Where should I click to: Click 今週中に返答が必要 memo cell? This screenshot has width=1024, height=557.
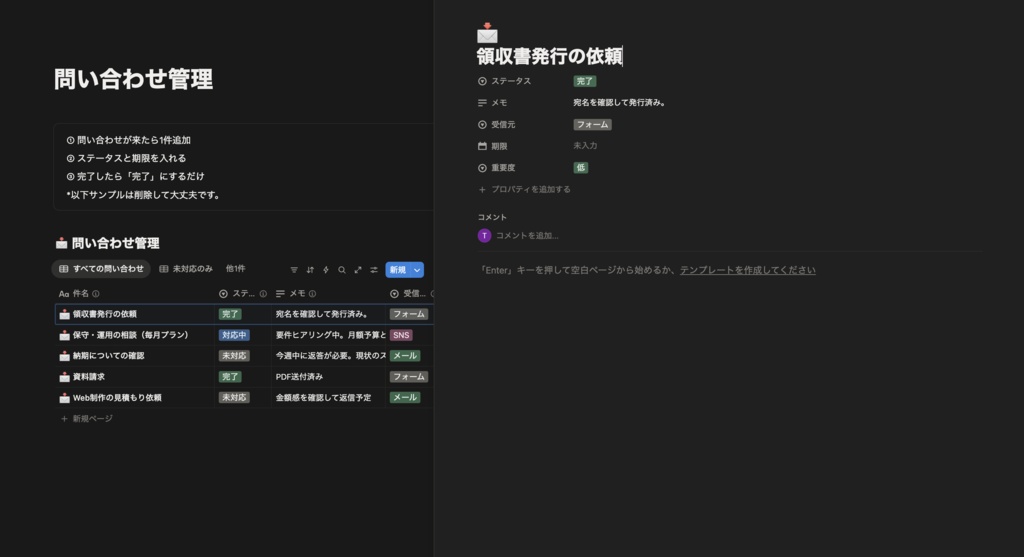click(330, 356)
